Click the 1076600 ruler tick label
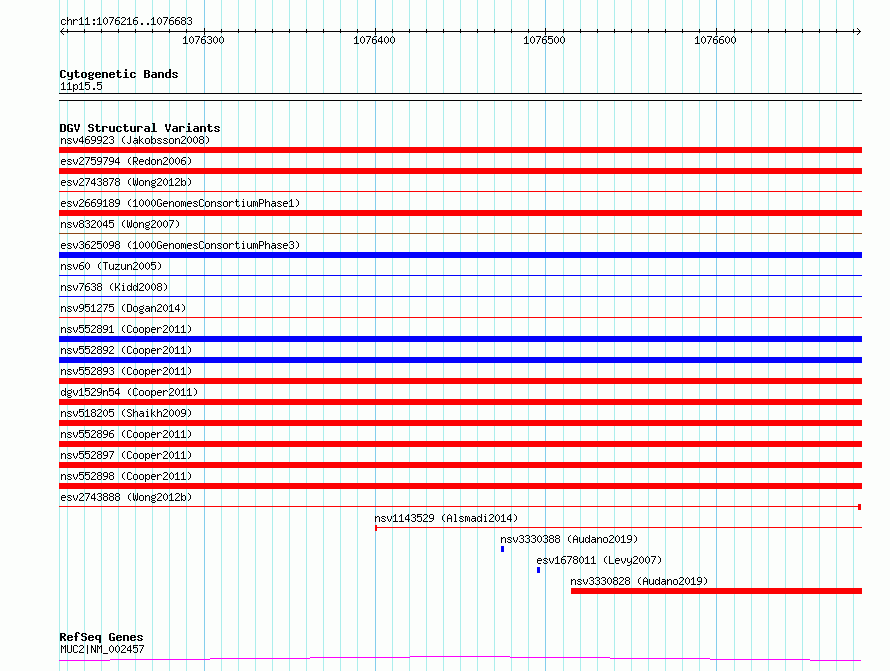 [x=715, y=40]
